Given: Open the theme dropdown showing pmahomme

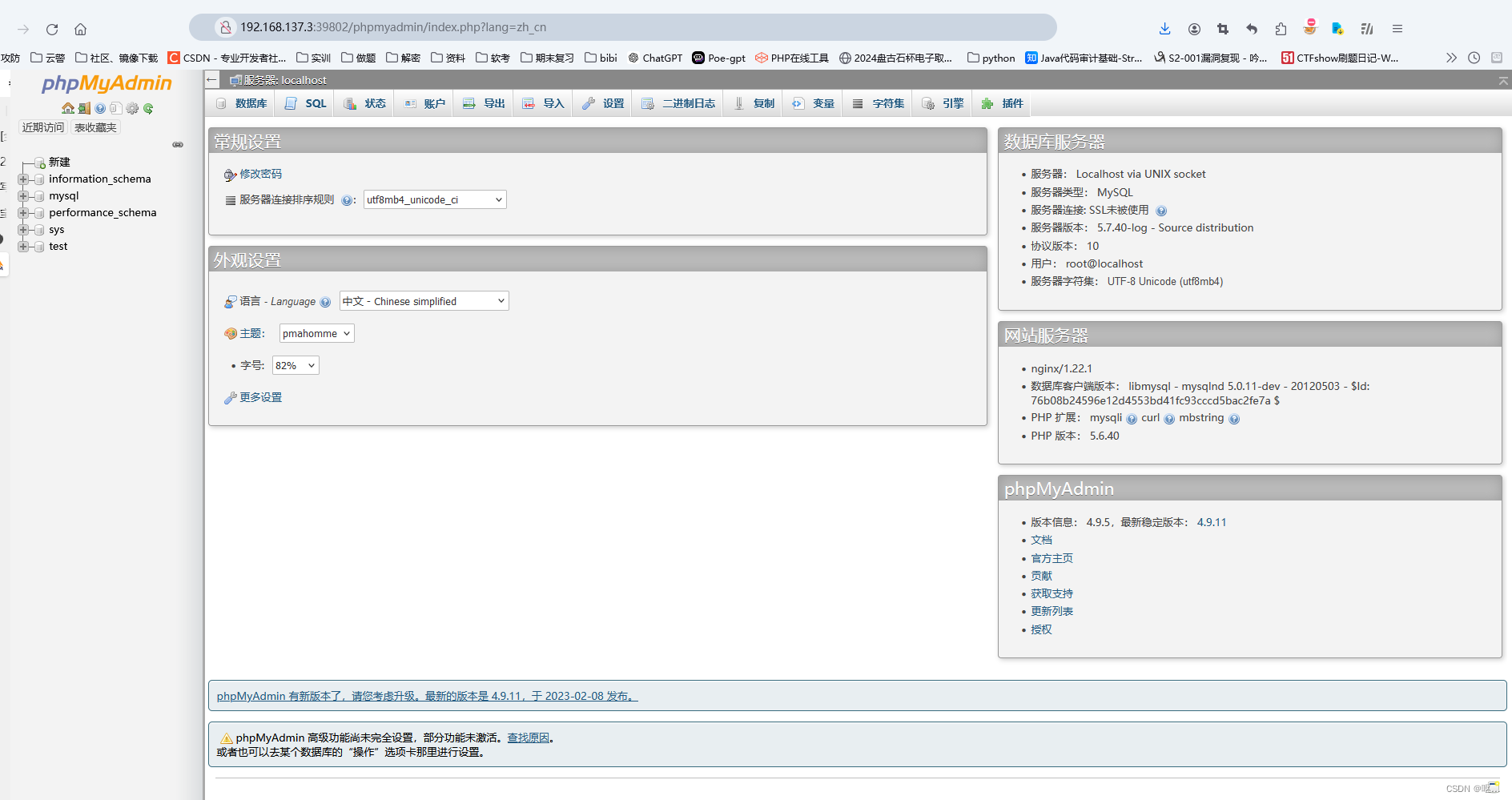Looking at the screenshot, I should point(316,334).
